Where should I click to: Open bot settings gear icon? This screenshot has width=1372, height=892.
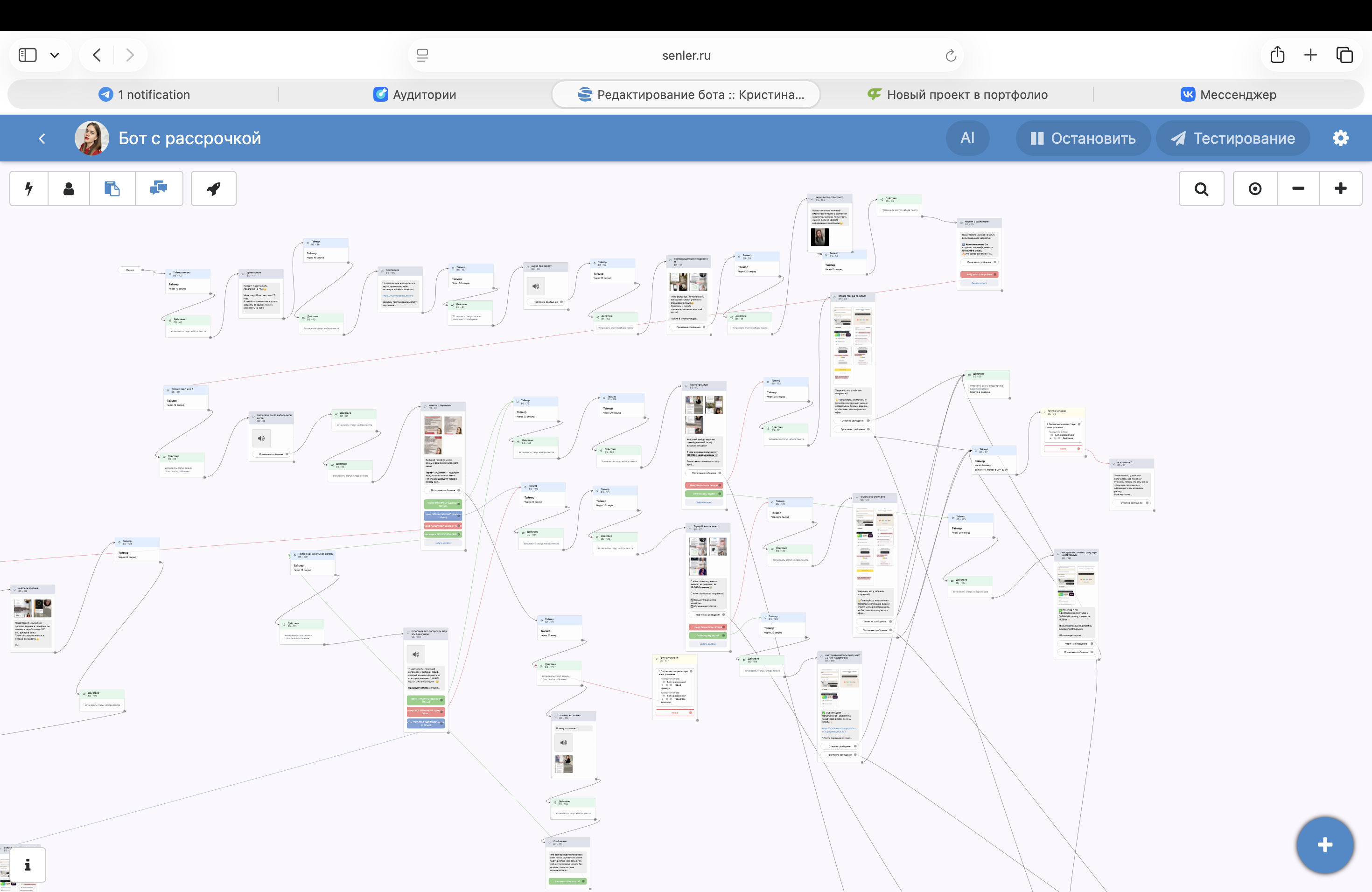[x=1340, y=138]
